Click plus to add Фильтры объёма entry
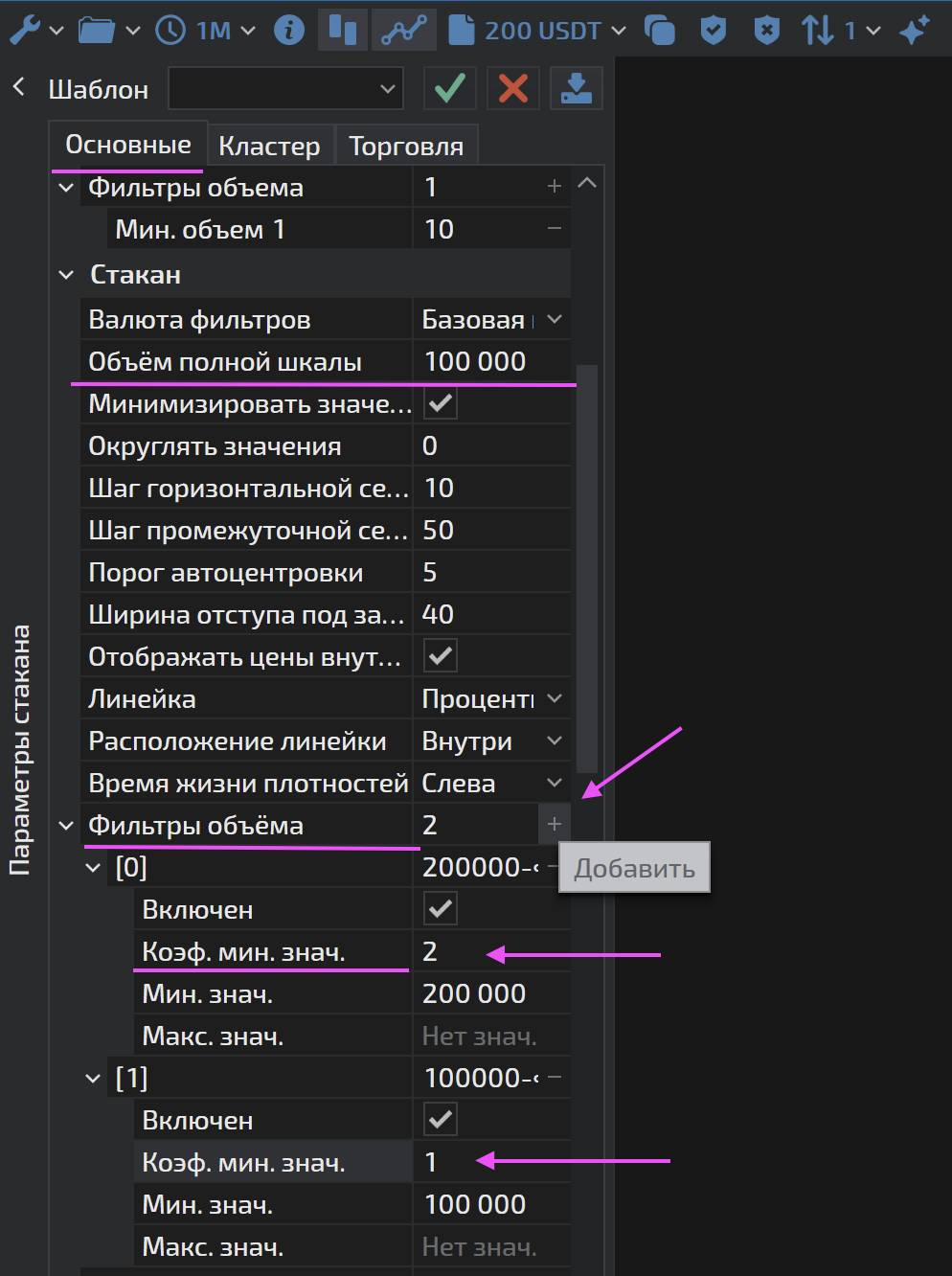Image resolution: width=952 pixels, height=1276 pixels. pos(554,824)
